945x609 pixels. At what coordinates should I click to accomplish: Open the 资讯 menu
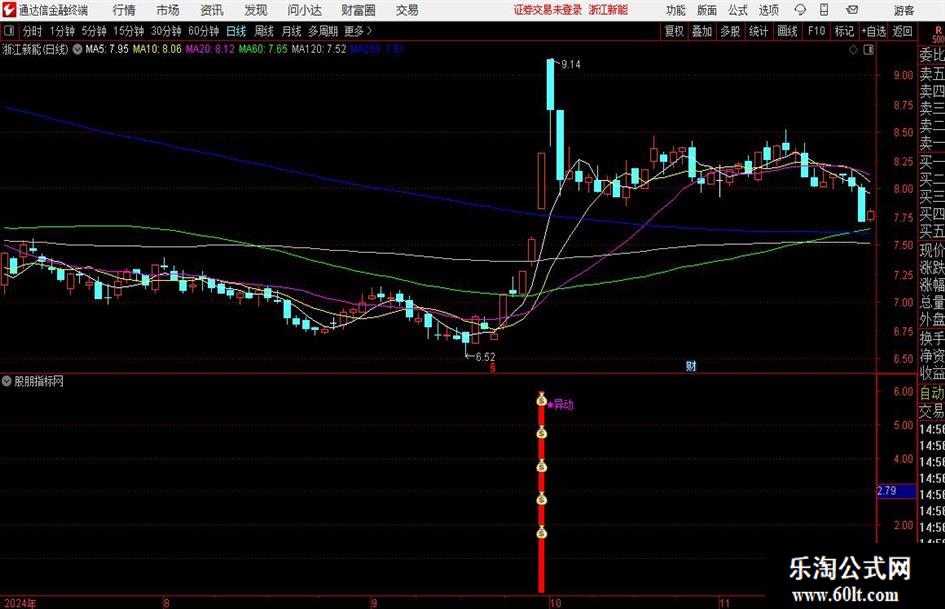[x=212, y=10]
